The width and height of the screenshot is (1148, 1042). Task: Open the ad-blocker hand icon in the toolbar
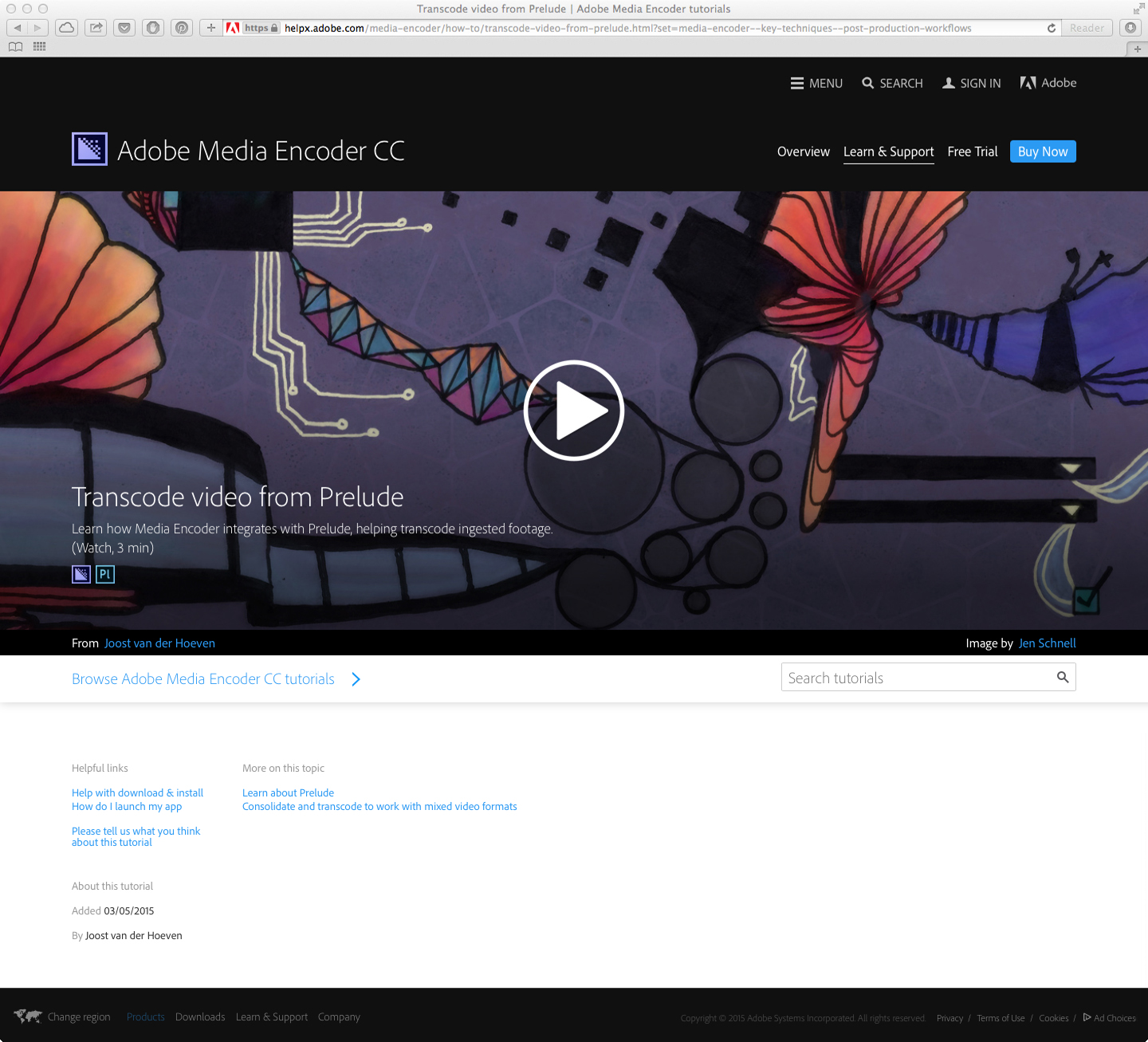tap(153, 28)
